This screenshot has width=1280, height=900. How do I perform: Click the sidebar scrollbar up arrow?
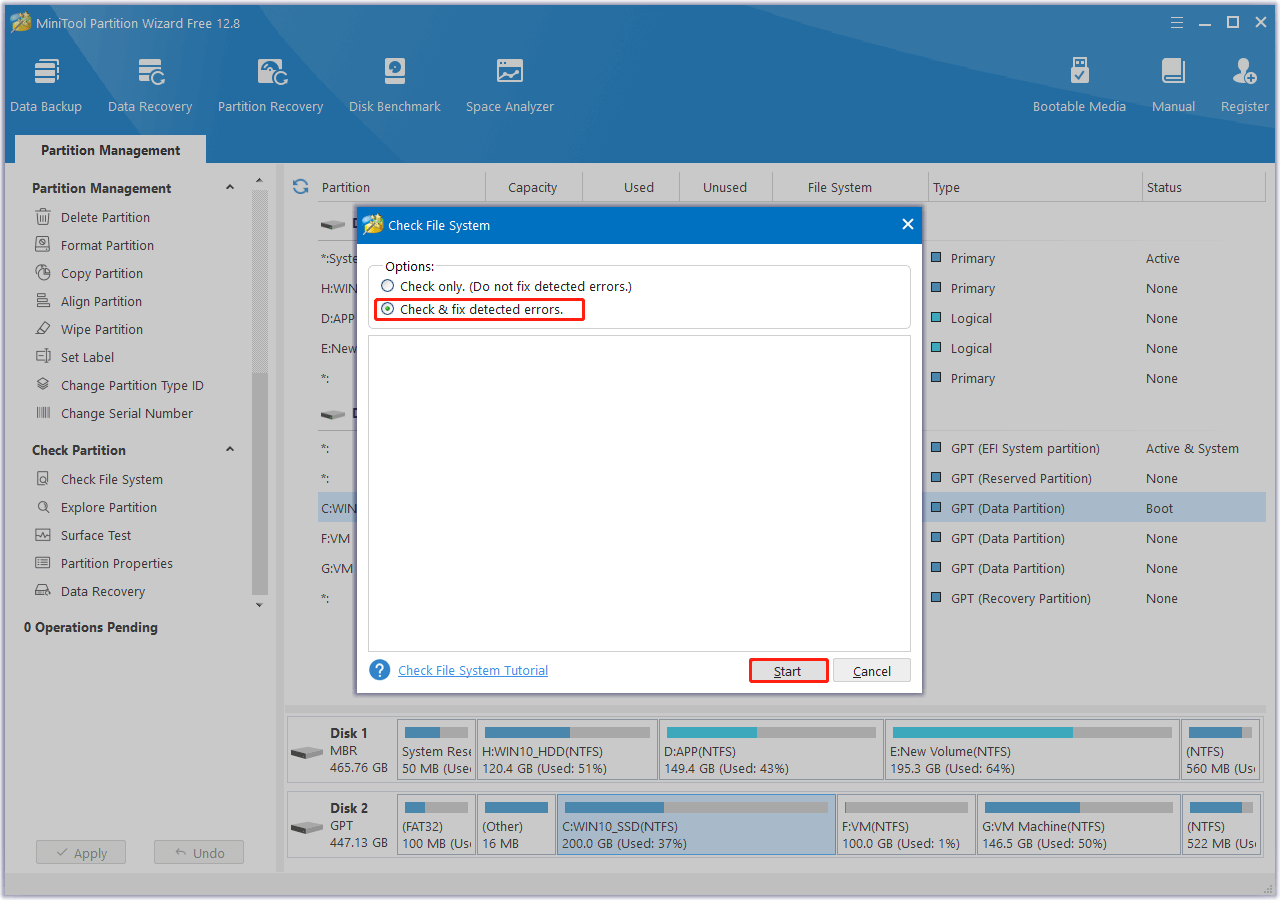pyautogui.click(x=260, y=181)
